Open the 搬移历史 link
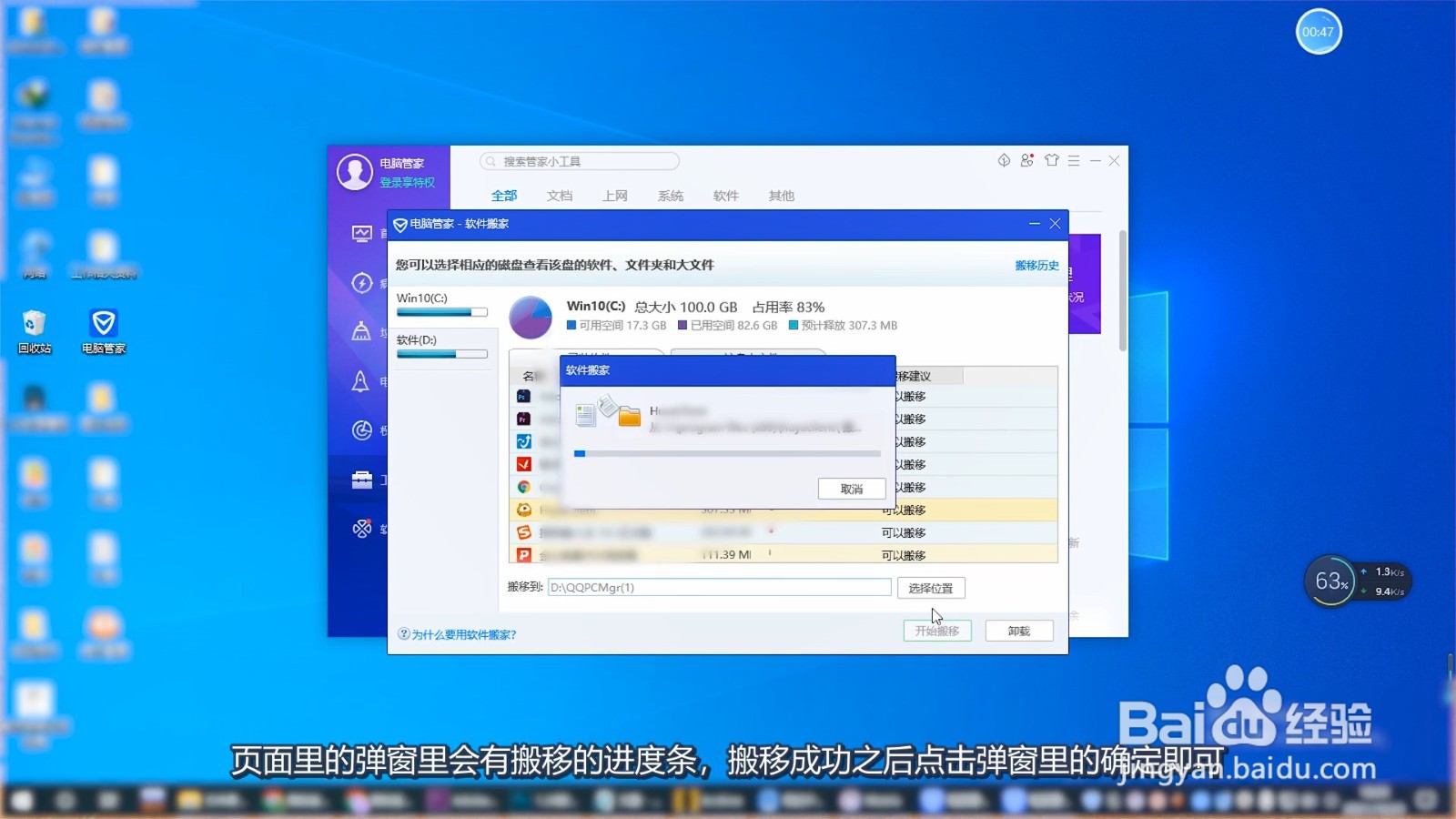The height and width of the screenshot is (819, 1456). coord(1037,266)
